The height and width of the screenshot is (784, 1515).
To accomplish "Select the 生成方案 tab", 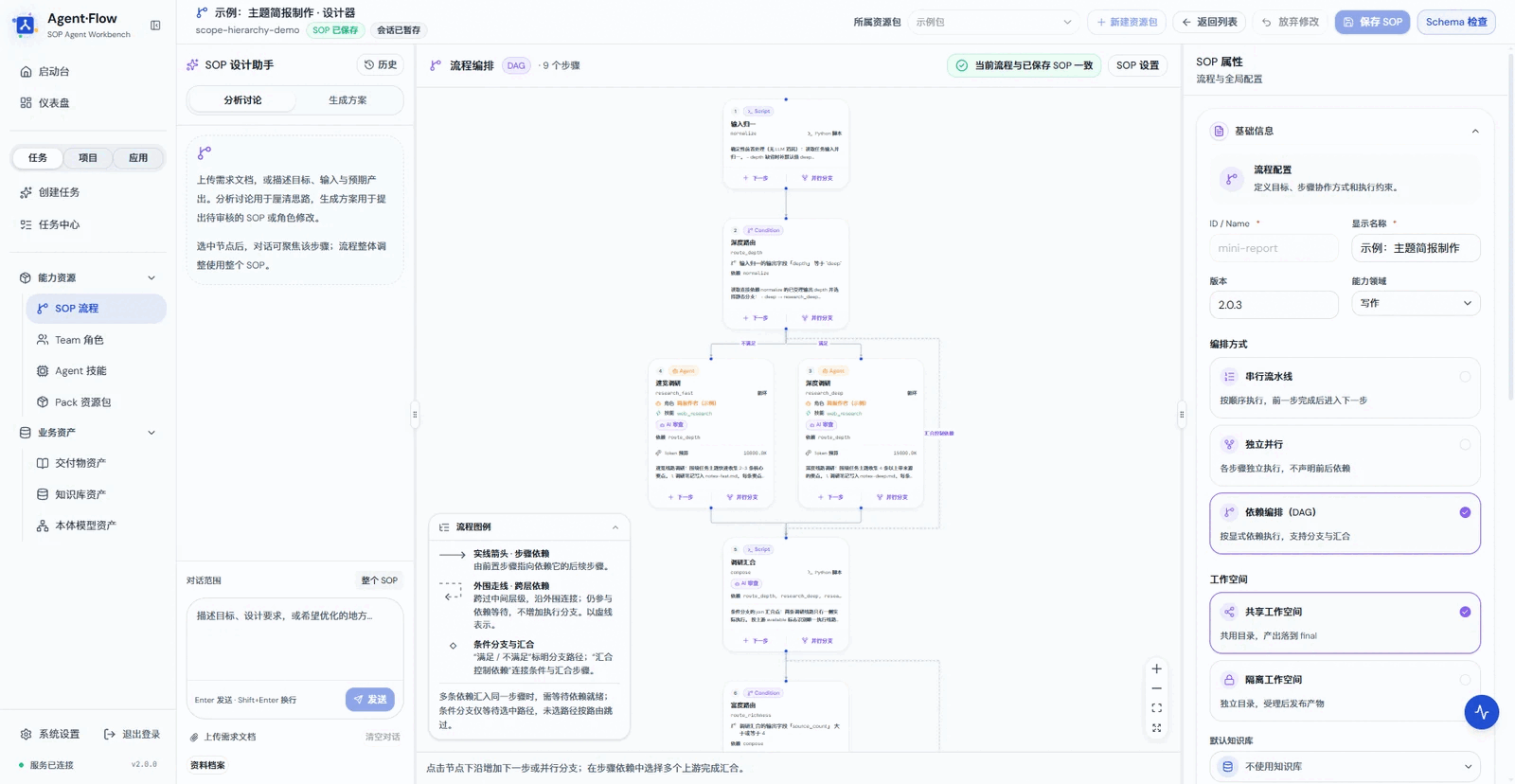I will [348, 100].
